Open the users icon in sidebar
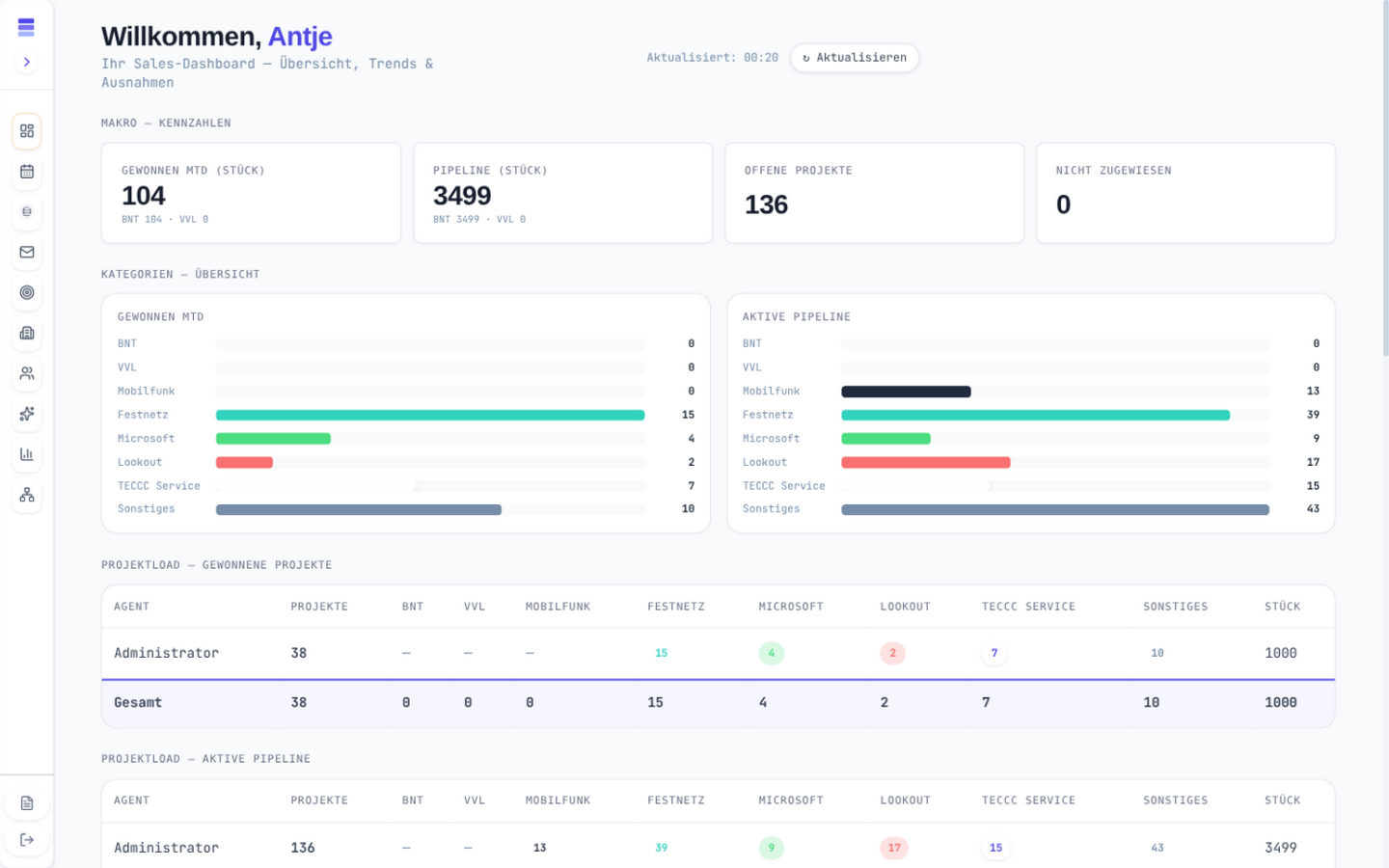This screenshot has width=1389, height=868. tap(27, 373)
